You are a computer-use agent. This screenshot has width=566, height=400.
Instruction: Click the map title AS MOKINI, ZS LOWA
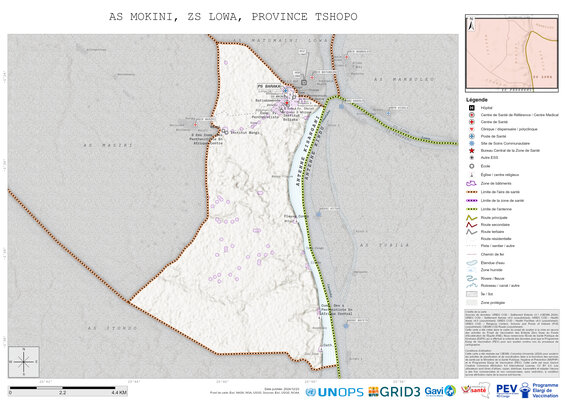pyautogui.click(x=233, y=17)
